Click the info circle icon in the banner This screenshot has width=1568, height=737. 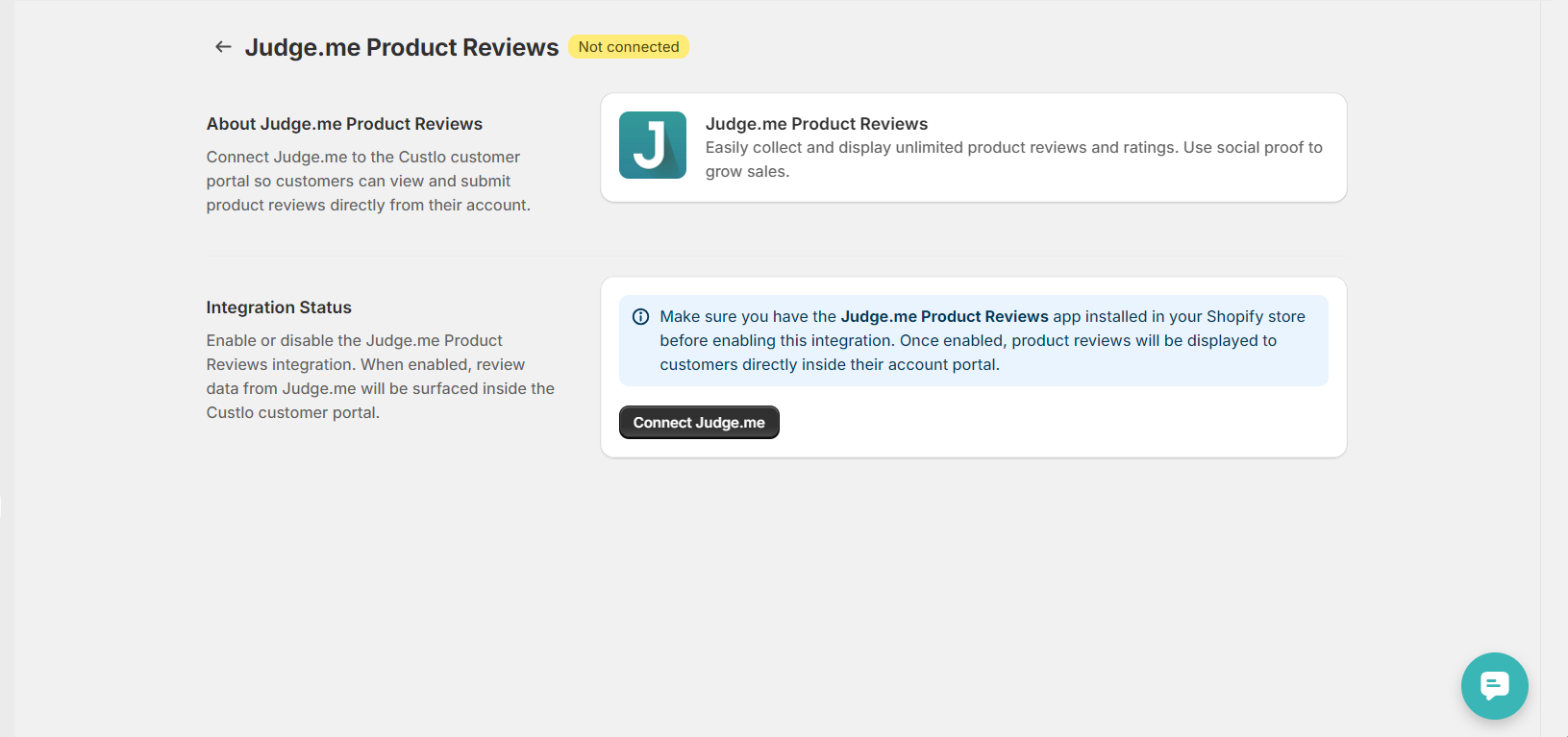640,317
